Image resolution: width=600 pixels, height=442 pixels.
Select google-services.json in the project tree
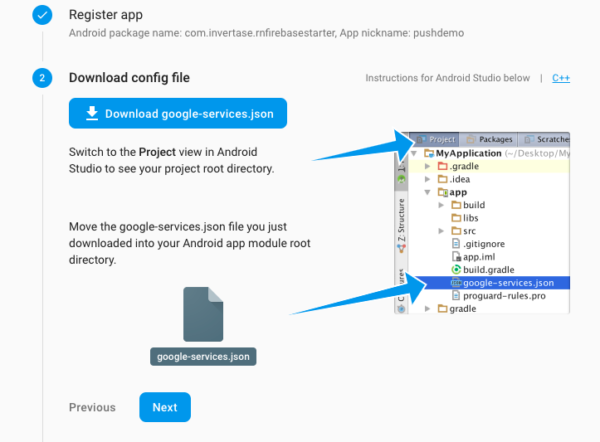point(507,283)
